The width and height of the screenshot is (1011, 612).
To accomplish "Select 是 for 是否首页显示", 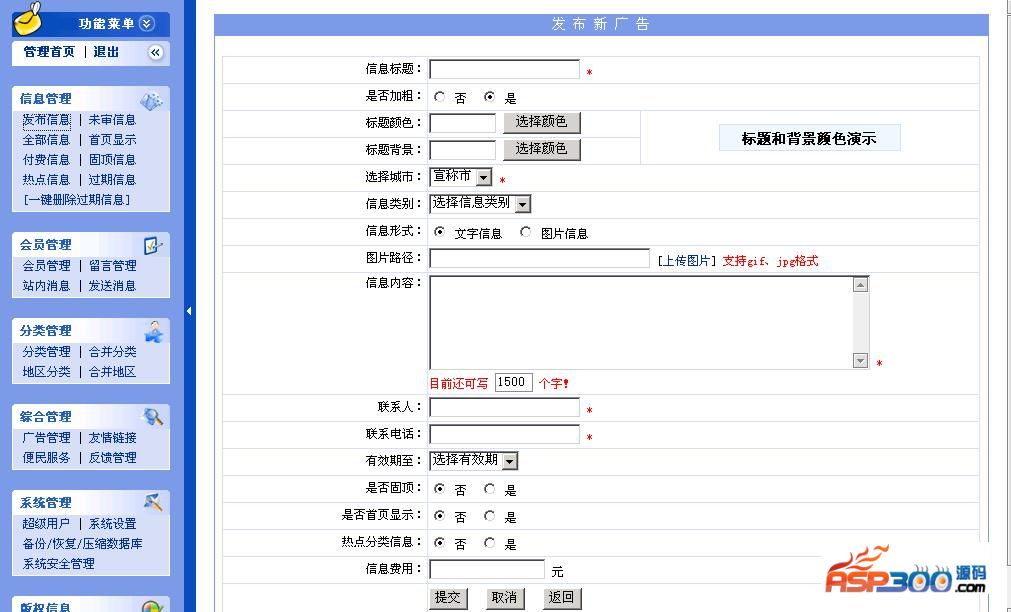I will pyautogui.click(x=489, y=516).
